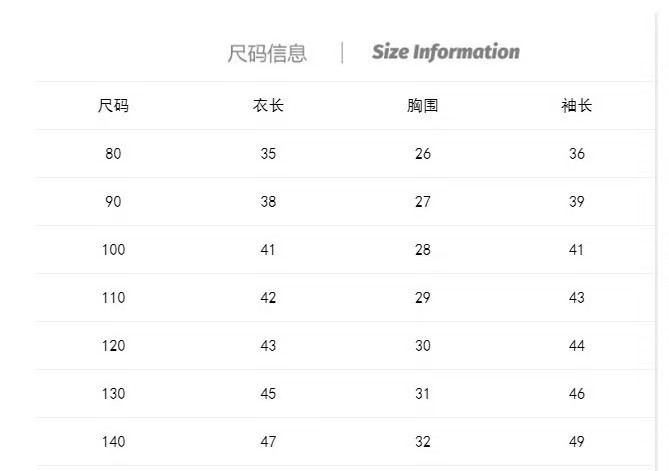Screen dimensions: 669x471
Task: Select size 100 row label
Action: [113, 250]
